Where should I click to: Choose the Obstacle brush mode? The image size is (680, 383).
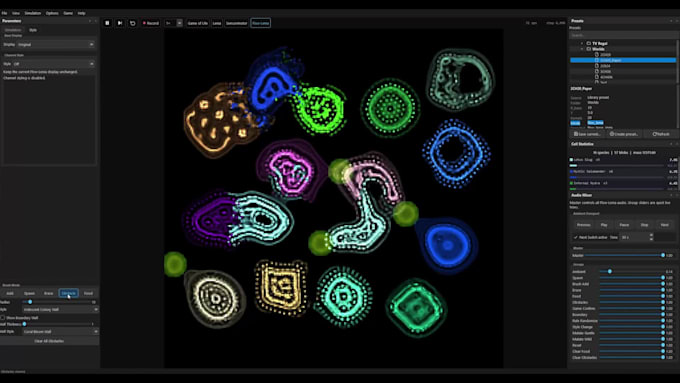69,293
